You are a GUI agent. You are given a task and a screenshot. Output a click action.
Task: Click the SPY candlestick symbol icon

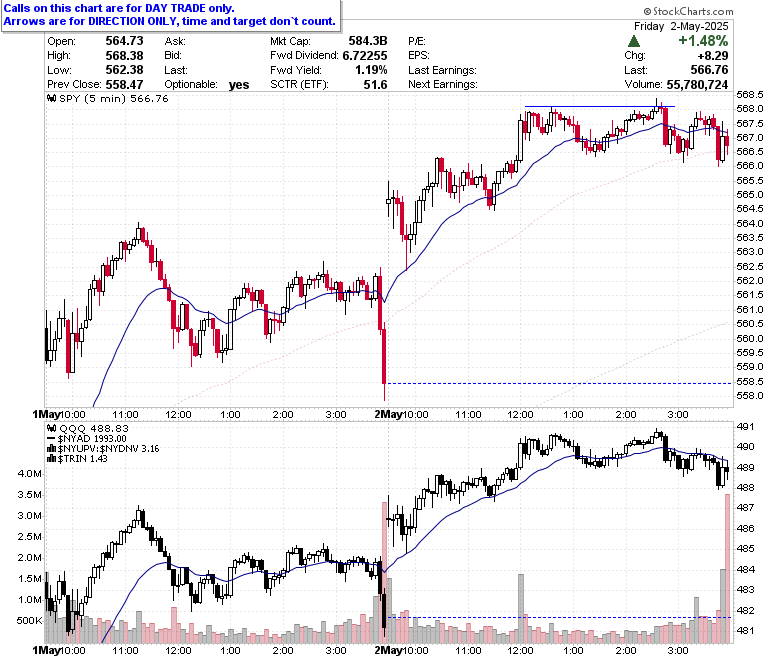click(52, 98)
